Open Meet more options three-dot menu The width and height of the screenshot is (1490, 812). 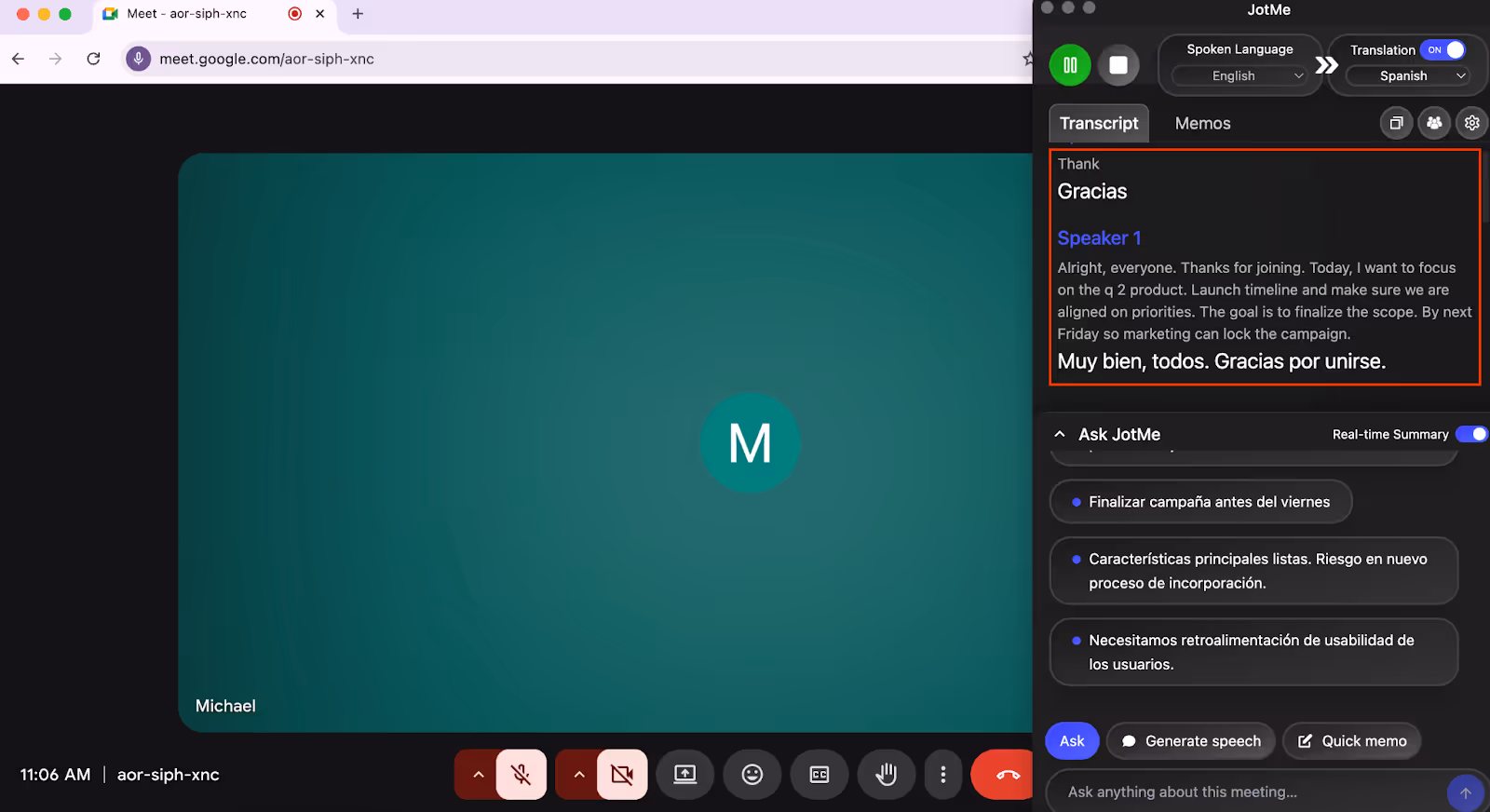click(x=943, y=775)
